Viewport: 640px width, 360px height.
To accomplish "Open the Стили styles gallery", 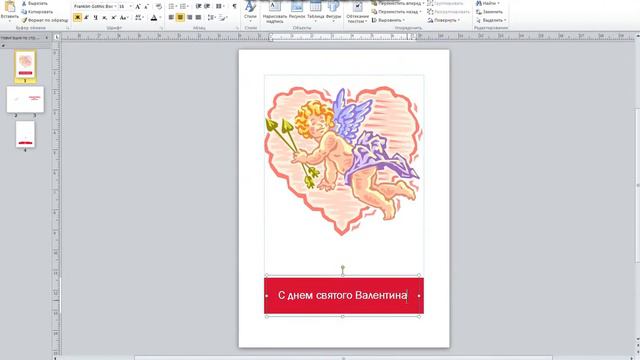I will [x=250, y=11].
